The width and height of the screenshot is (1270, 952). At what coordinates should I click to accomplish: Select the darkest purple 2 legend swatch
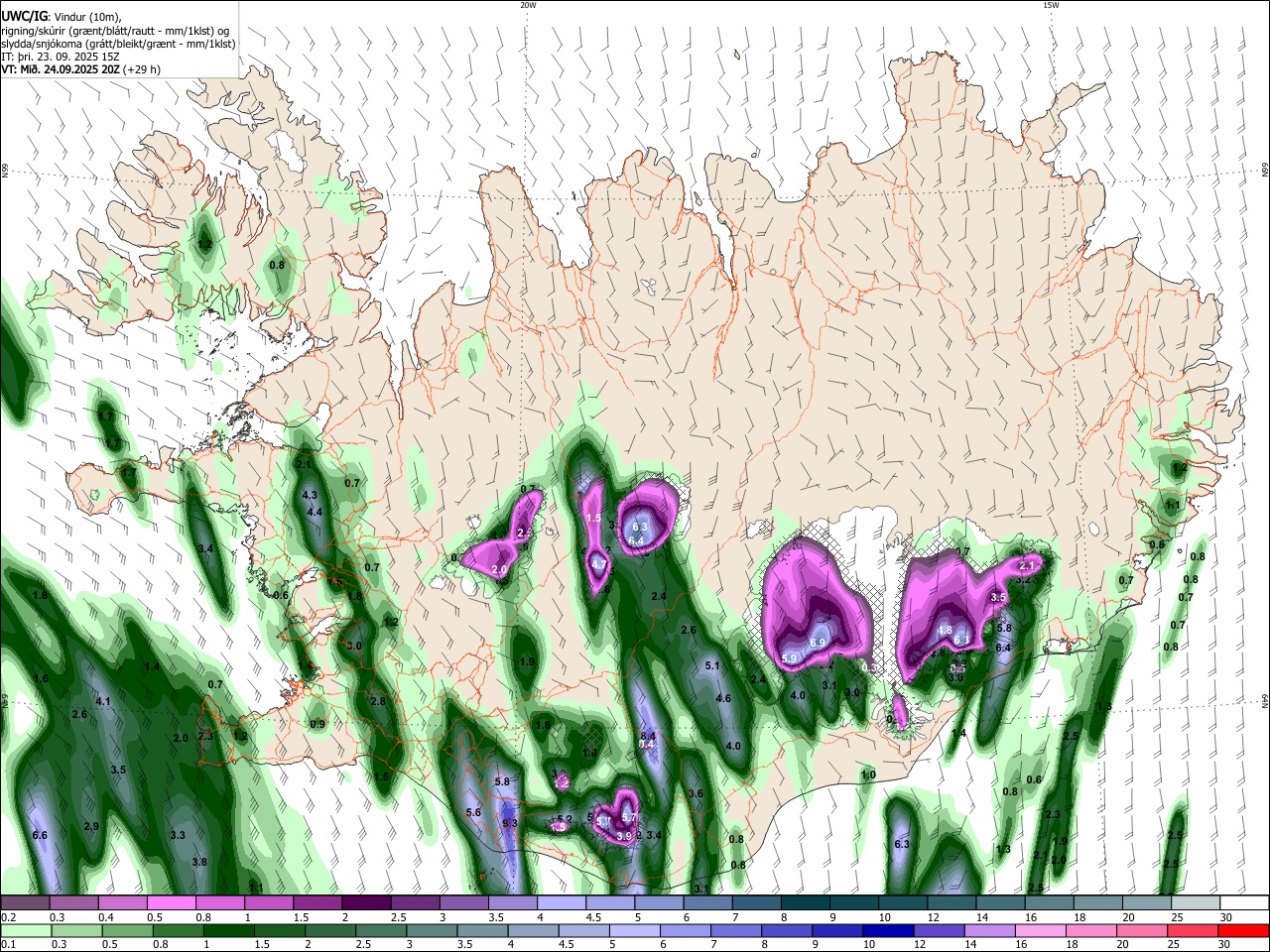click(365, 902)
